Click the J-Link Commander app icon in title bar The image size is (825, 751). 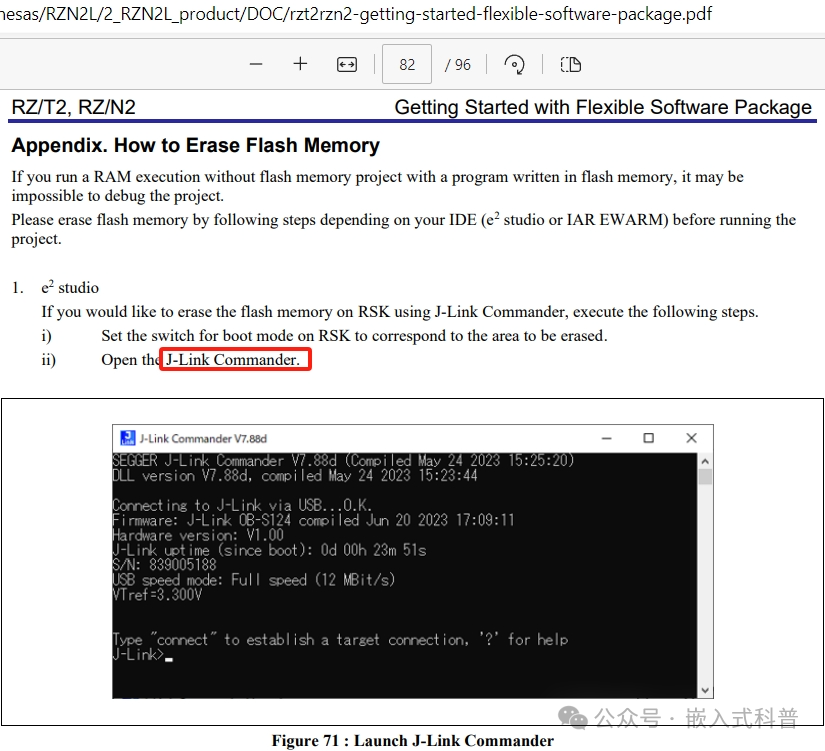coord(127,438)
